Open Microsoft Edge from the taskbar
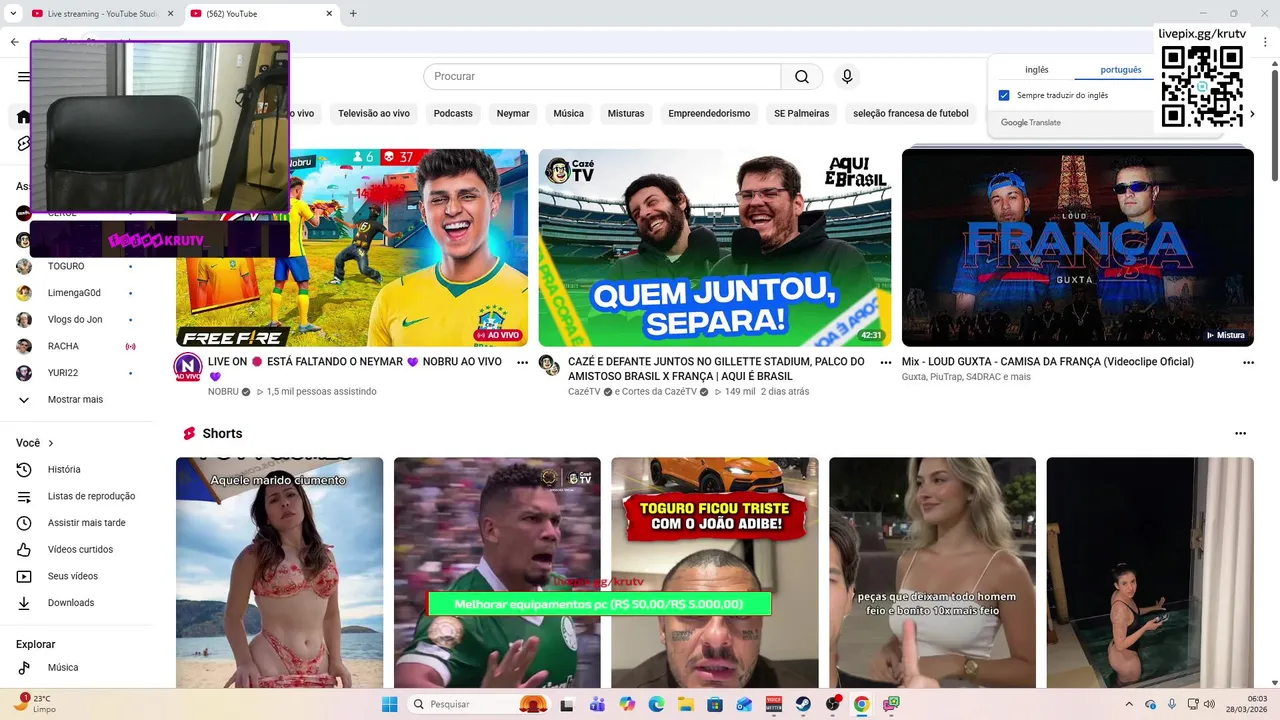 (x=657, y=704)
